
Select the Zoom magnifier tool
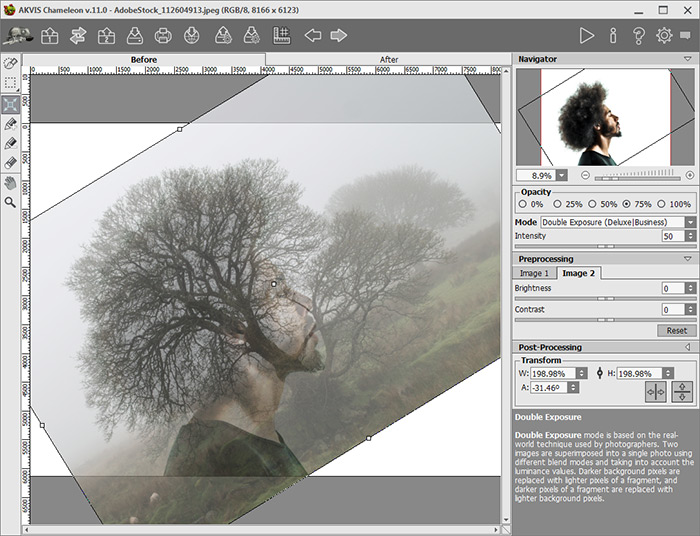click(x=10, y=203)
